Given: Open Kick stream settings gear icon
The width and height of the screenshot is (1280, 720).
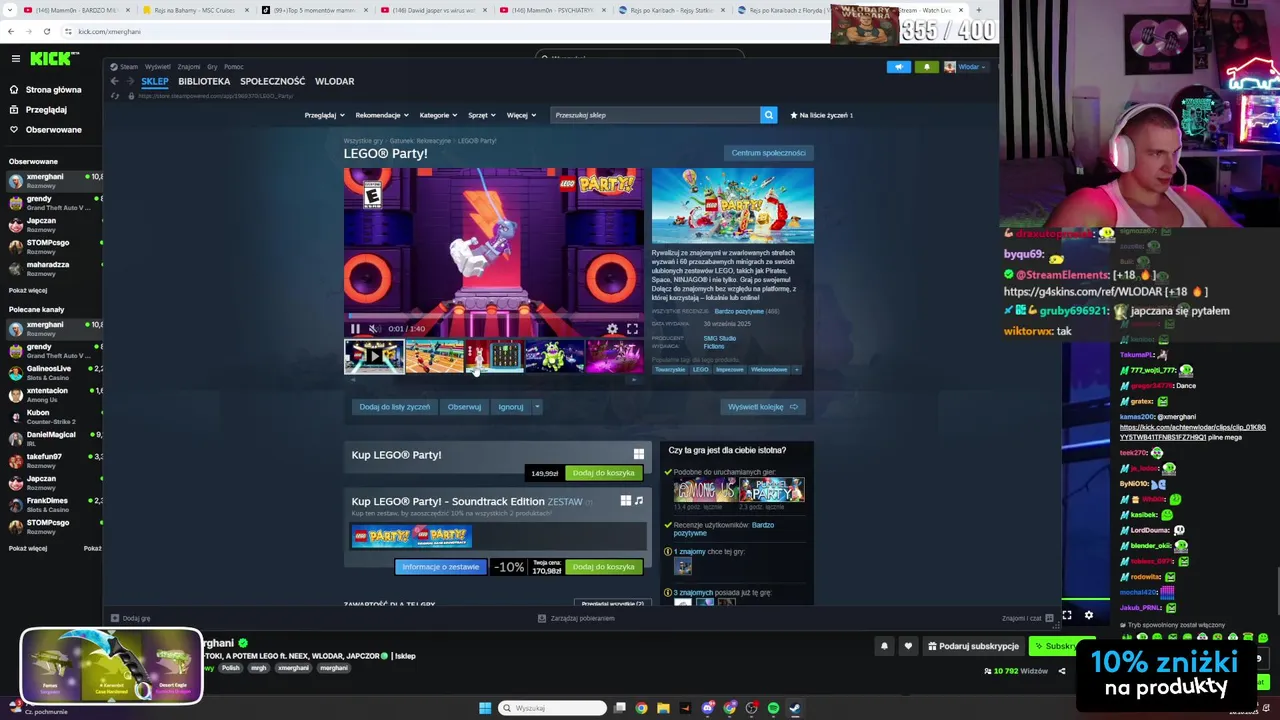Looking at the screenshot, I should (x=1089, y=615).
